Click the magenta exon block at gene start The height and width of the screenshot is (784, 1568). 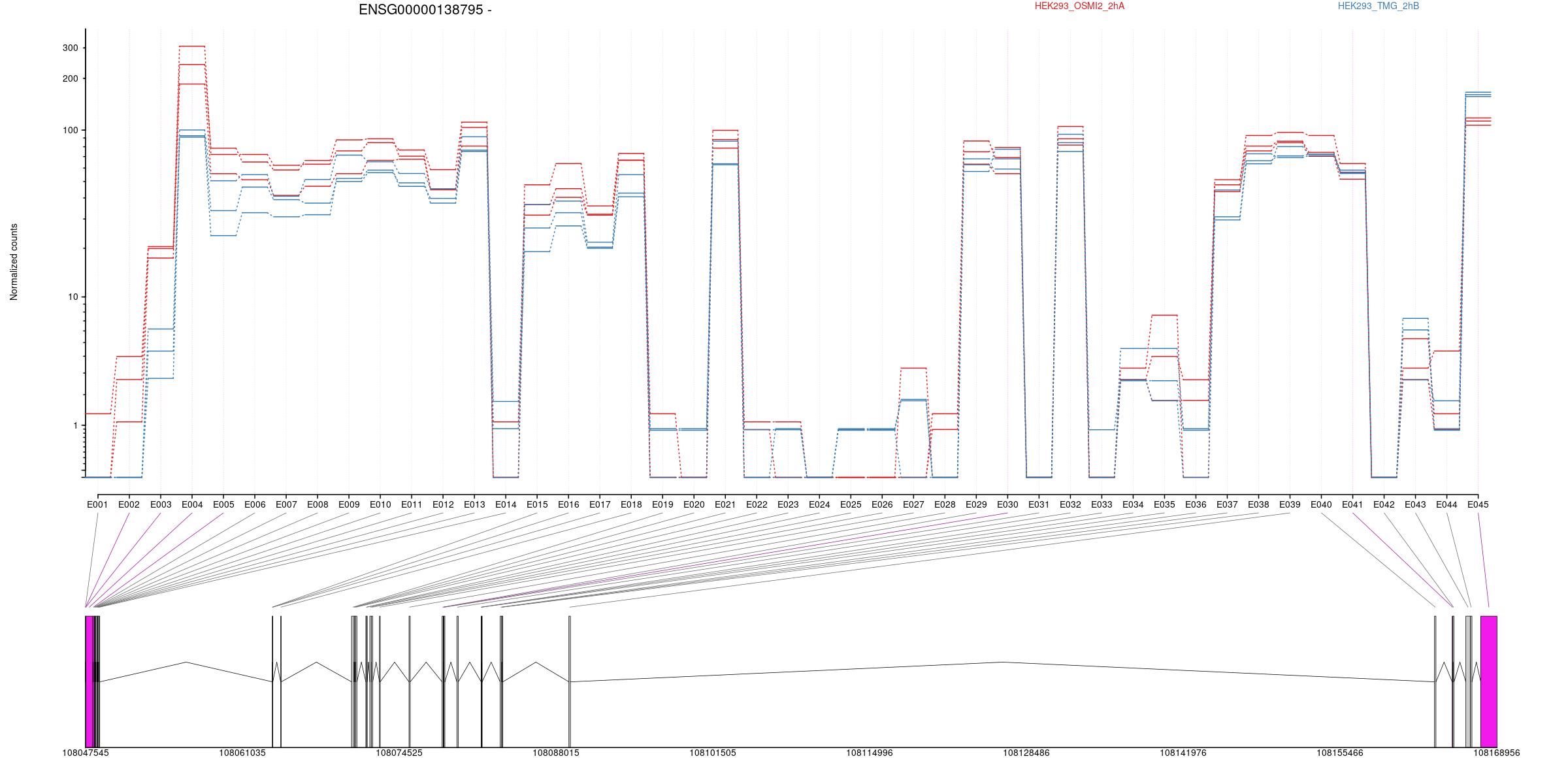pos(90,681)
